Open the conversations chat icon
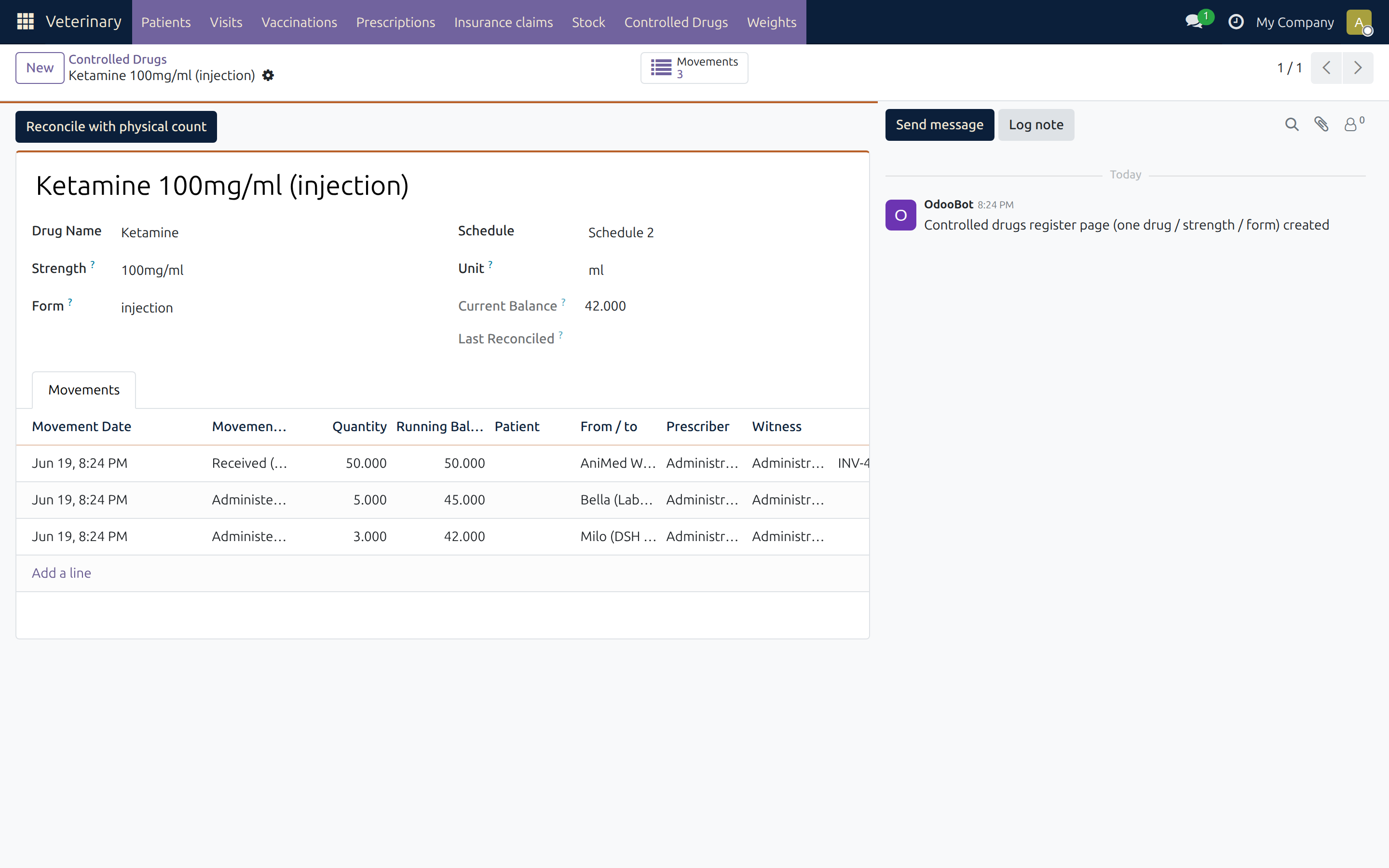1389x868 pixels. 1194,22
